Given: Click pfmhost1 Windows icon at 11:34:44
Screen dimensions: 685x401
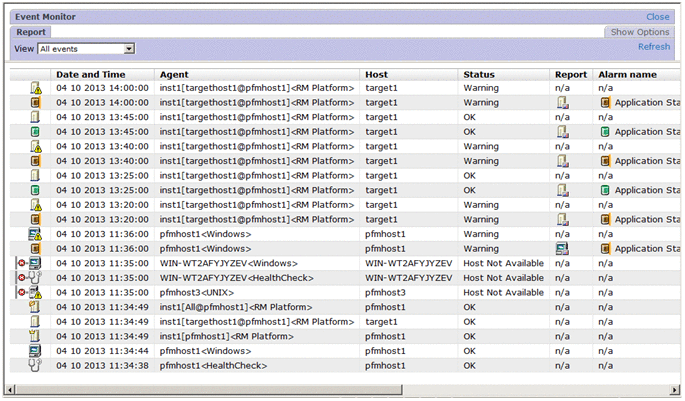Looking at the screenshot, I should pyautogui.click(x=36, y=351).
